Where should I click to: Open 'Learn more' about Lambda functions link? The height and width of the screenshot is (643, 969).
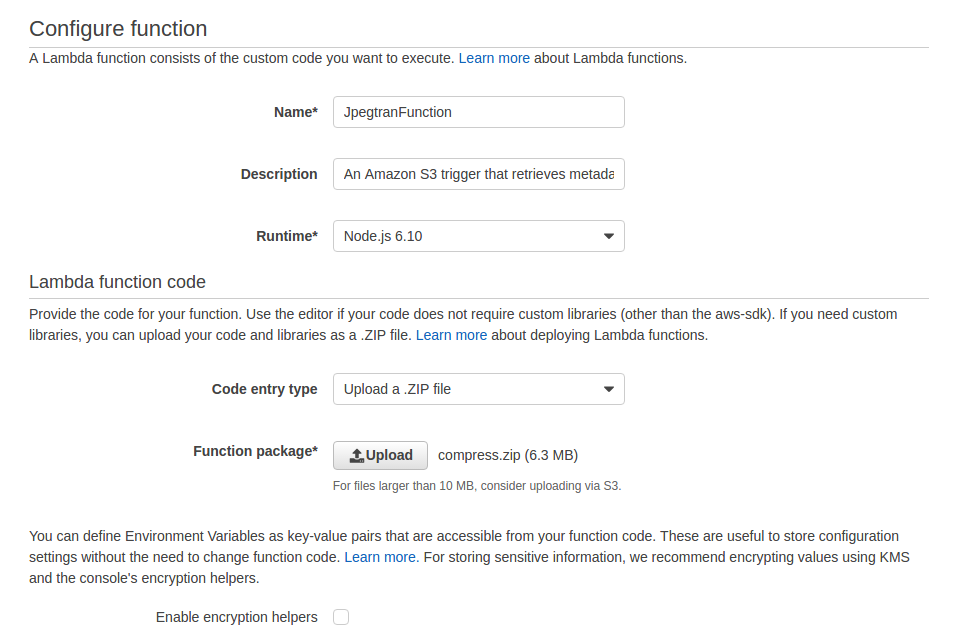pos(494,58)
